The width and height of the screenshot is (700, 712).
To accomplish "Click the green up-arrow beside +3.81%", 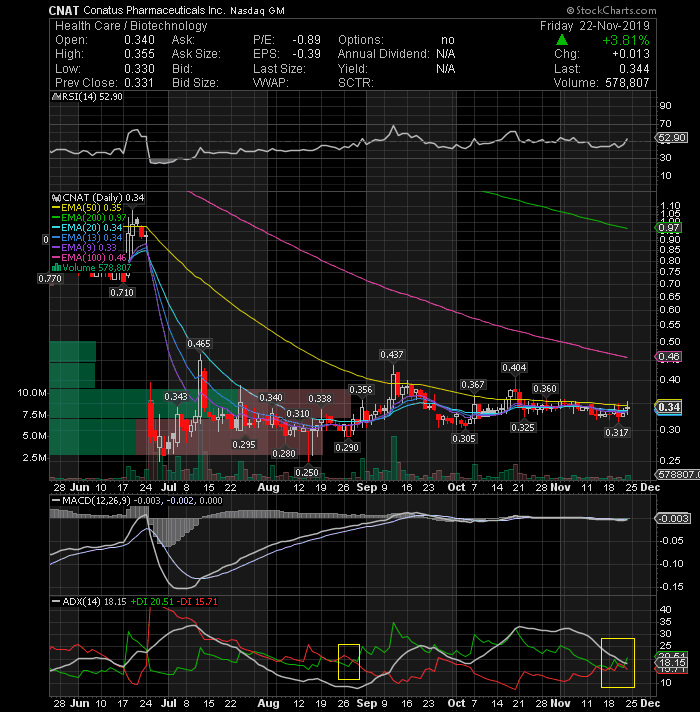I will tap(562, 40).
